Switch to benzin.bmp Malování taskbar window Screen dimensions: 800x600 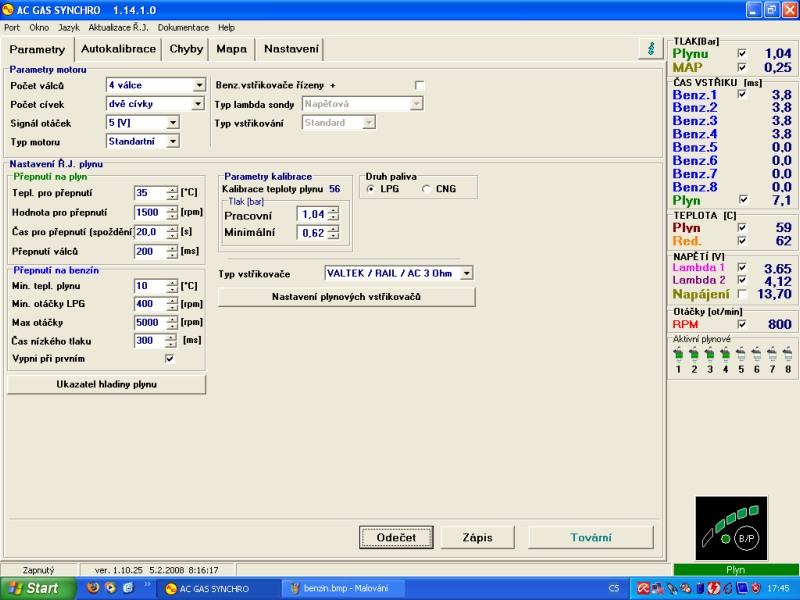point(345,588)
